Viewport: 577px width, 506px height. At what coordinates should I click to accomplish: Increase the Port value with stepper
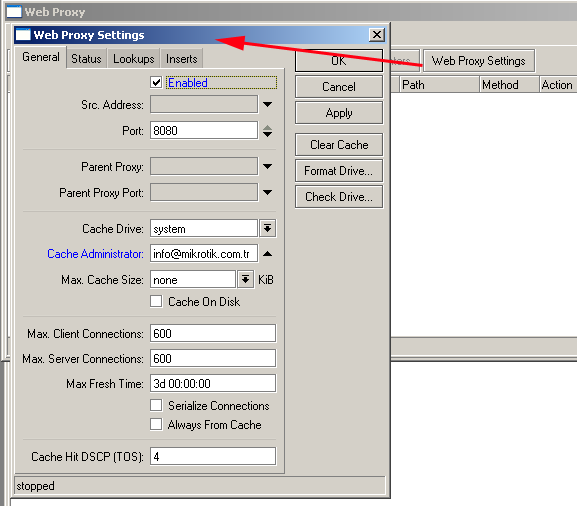tap(268, 127)
